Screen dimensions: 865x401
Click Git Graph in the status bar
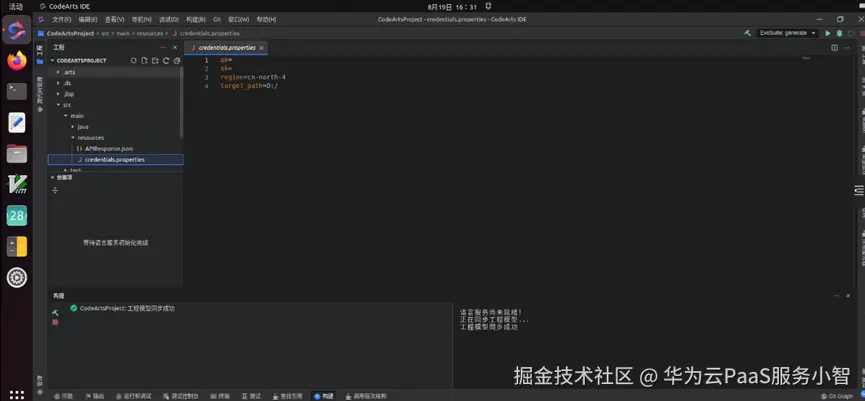[x=837, y=396]
